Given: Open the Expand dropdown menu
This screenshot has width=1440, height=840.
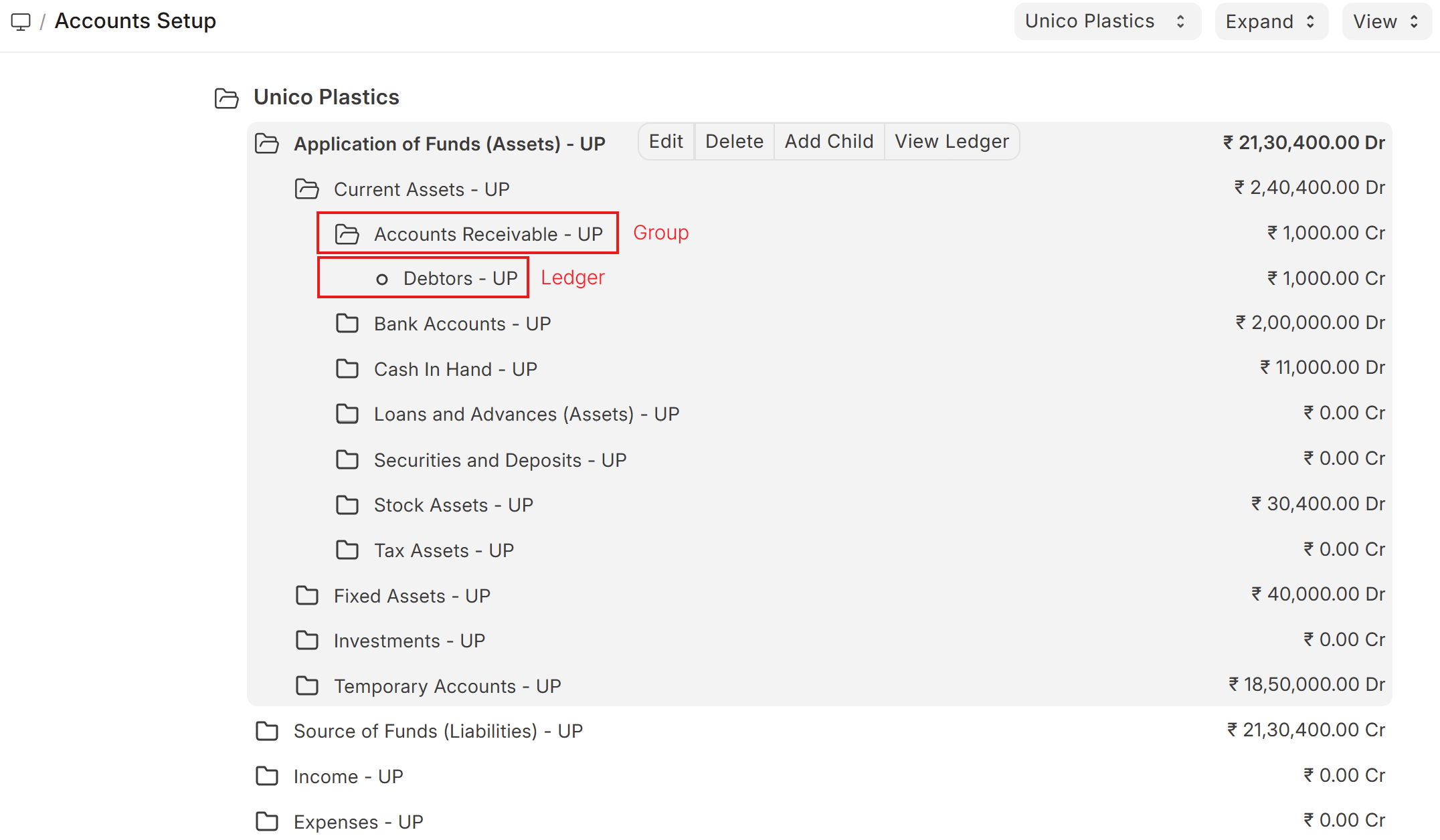Looking at the screenshot, I should pos(1270,21).
